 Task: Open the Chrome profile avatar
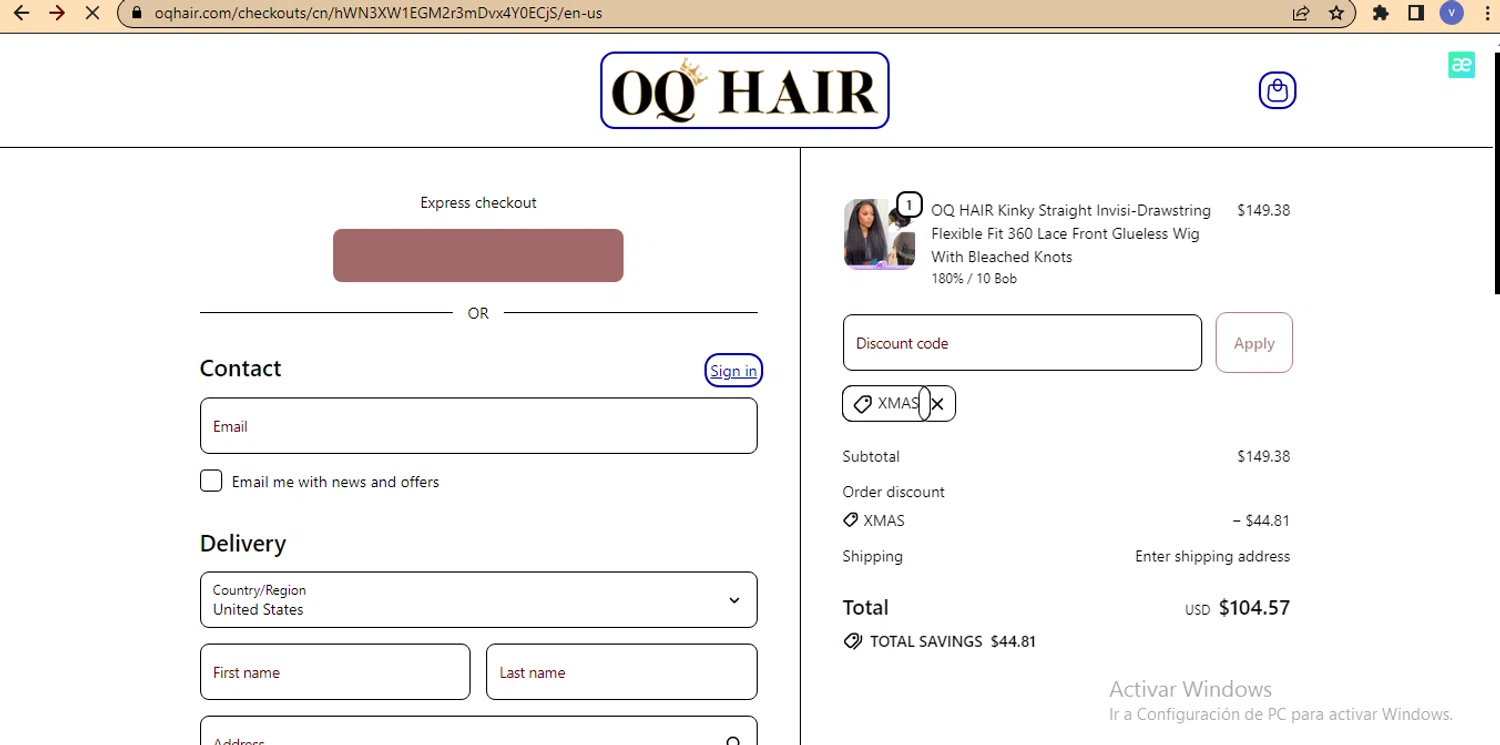1451,14
